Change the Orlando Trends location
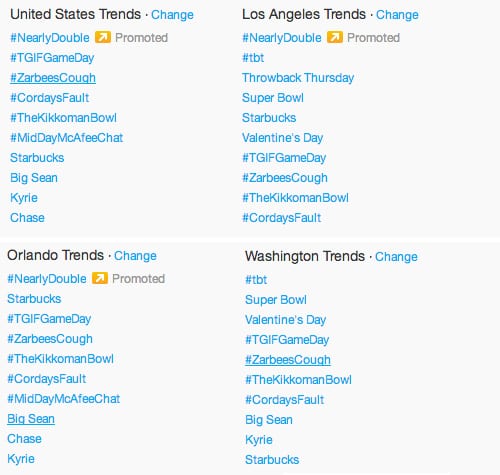The width and height of the screenshot is (500, 475). click(x=135, y=256)
